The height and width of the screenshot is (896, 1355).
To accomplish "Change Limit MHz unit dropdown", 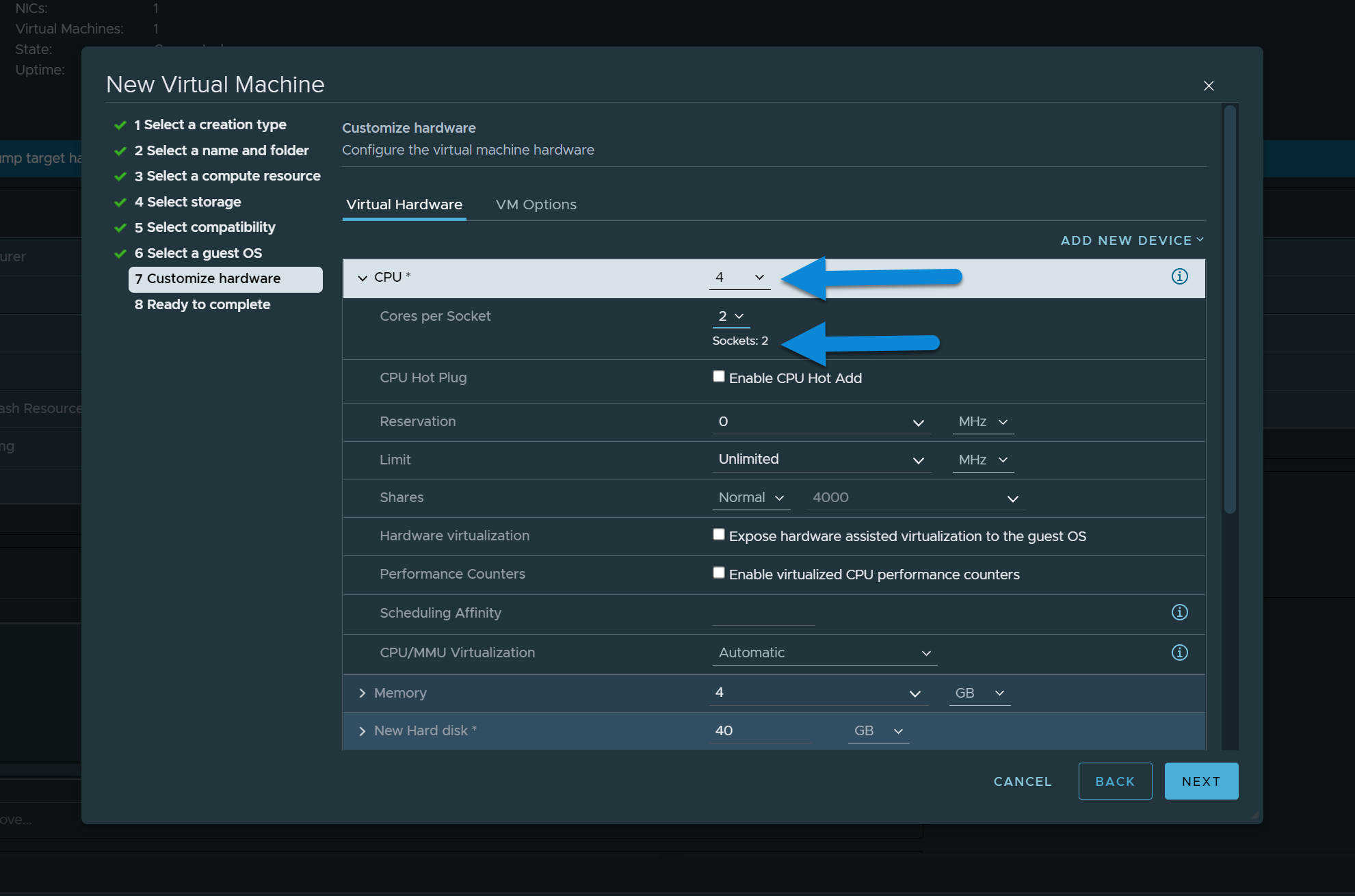I will [983, 460].
